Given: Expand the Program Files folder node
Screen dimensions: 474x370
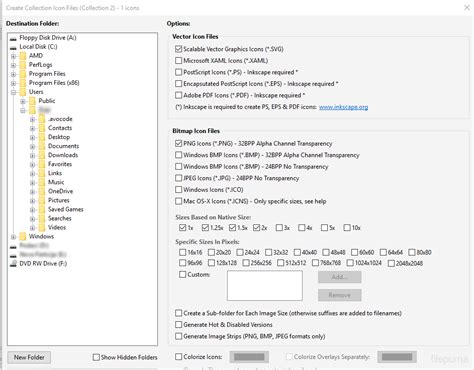Looking at the screenshot, I should pos(13,74).
